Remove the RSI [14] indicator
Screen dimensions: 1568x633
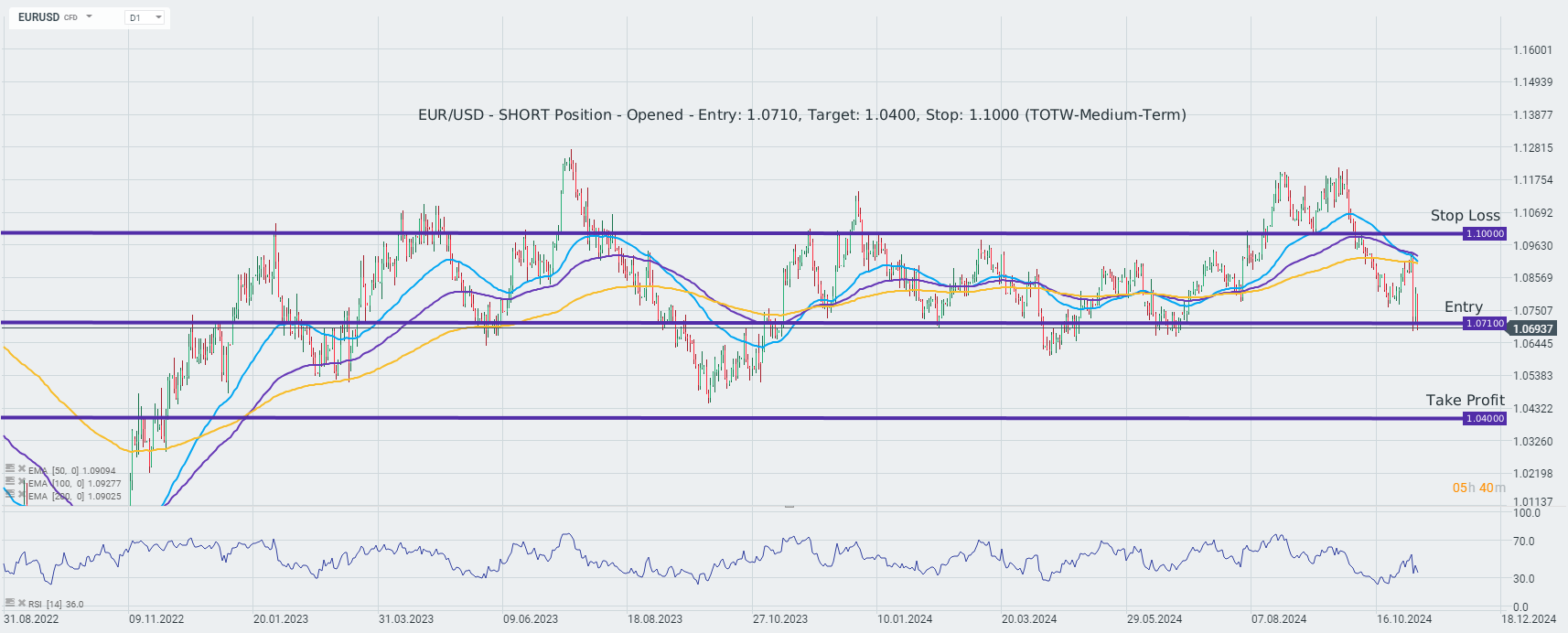(x=22, y=603)
